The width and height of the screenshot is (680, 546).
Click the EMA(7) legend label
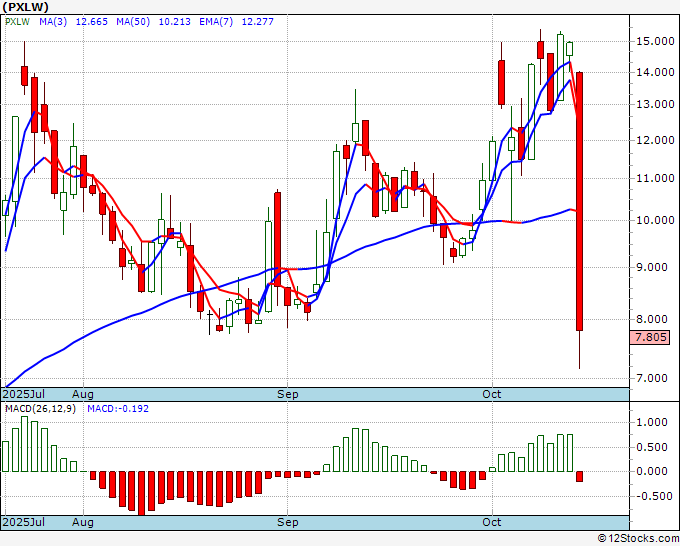click(x=216, y=22)
